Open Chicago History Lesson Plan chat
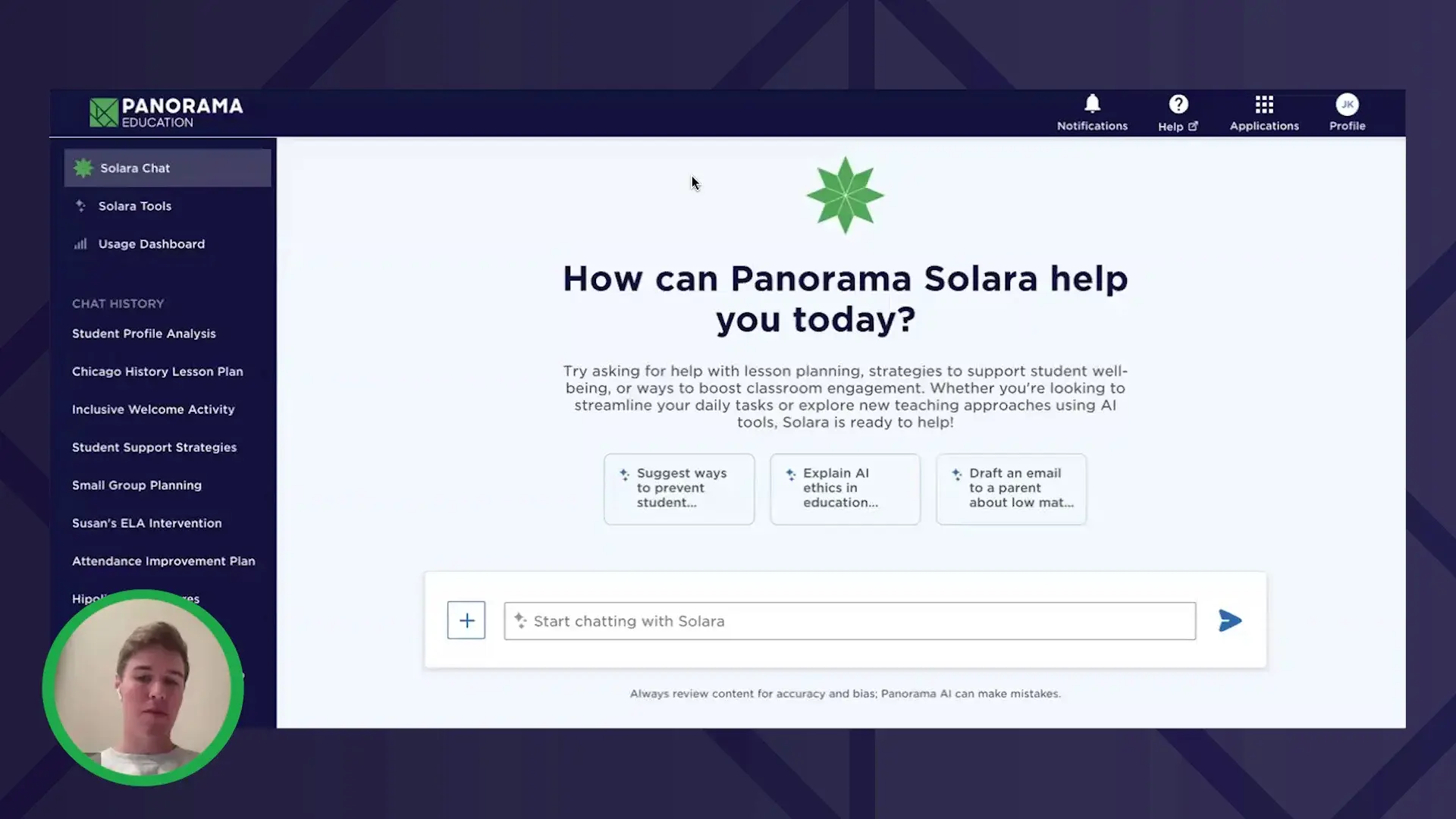The height and width of the screenshot is (819, 1456). [157, 371]
